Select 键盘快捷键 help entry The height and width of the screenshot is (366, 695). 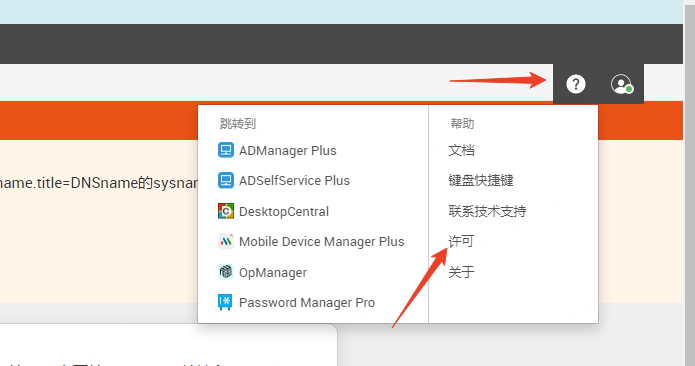coord(480,180)
